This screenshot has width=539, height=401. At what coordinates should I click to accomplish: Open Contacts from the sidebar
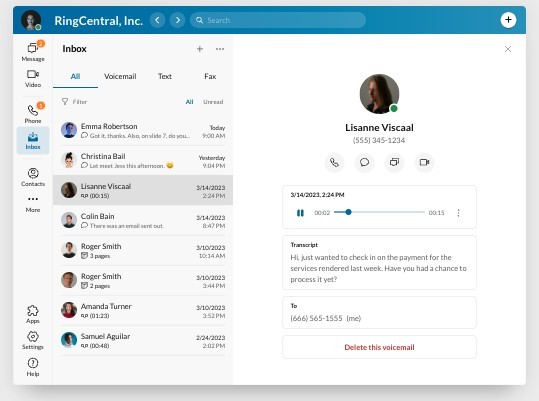pos(33,177)
